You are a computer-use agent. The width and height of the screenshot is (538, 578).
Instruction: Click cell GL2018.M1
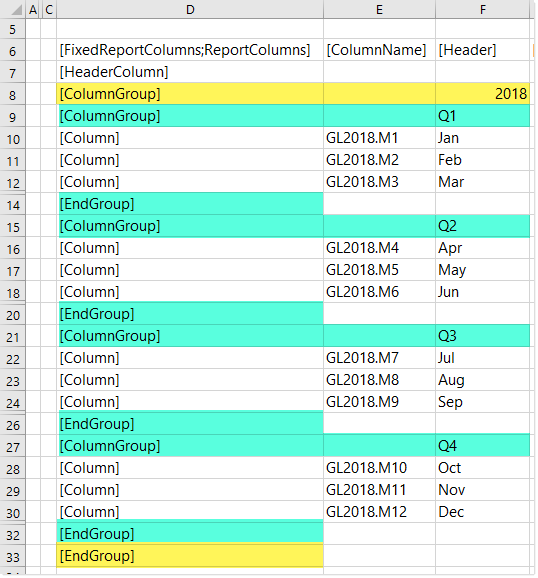tap(379, 138)
